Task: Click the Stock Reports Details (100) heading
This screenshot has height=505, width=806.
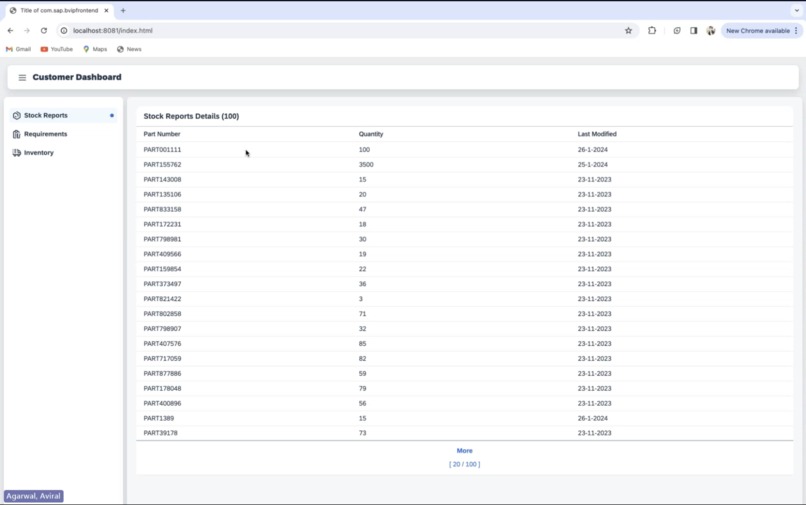Action: click(191, 116)
